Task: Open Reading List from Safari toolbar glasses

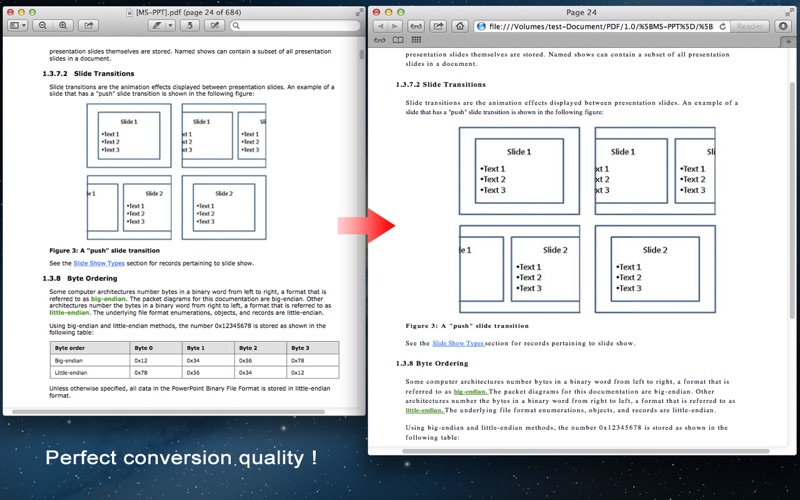Action: [x=416, y=26]
